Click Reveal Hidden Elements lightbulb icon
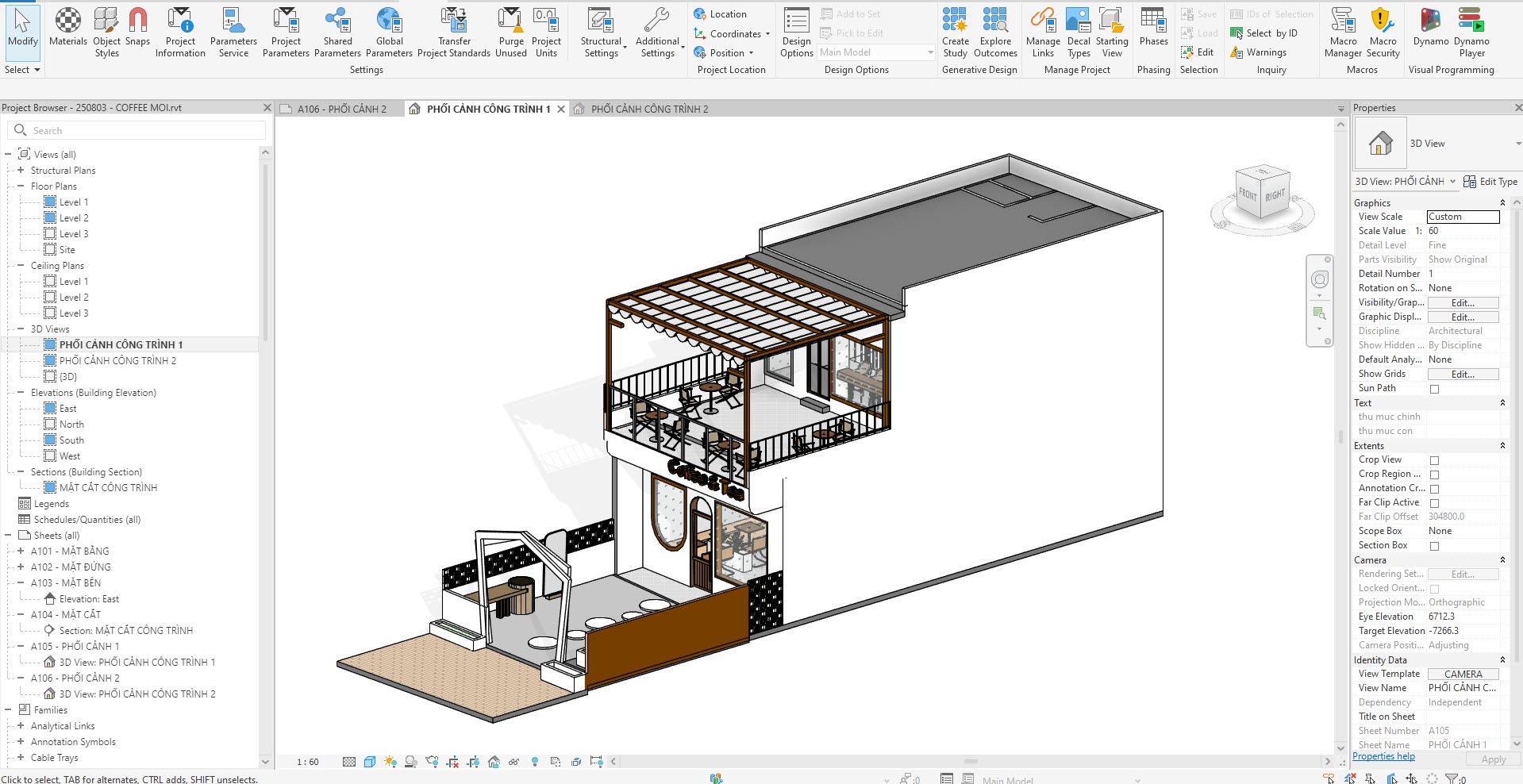This screenshot has height=784, width=1523. (x=535, y=762)
